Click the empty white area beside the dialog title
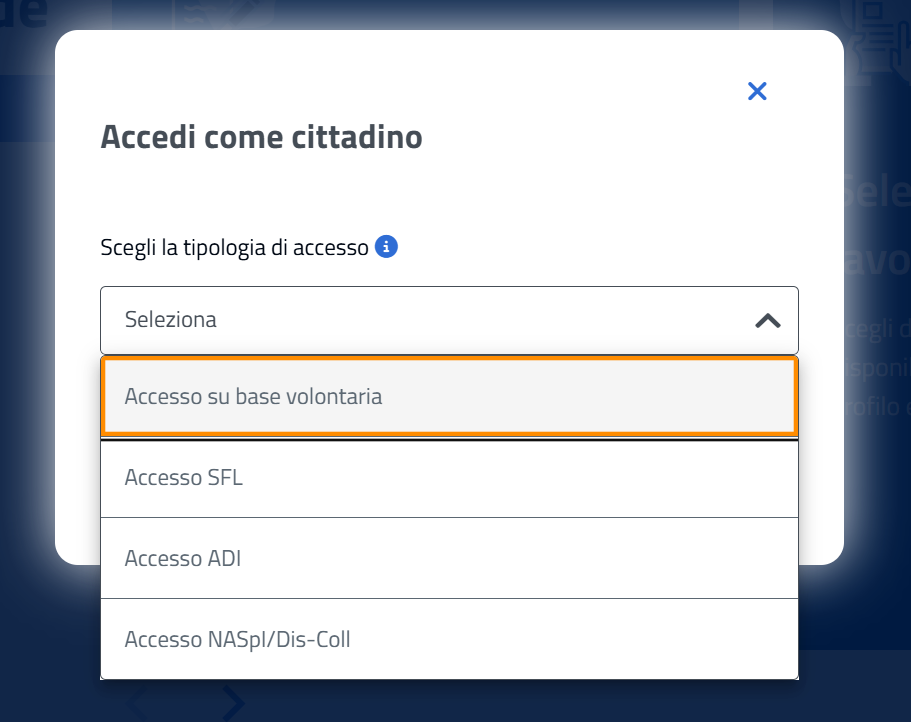911x722 pixels. [581, 137]
